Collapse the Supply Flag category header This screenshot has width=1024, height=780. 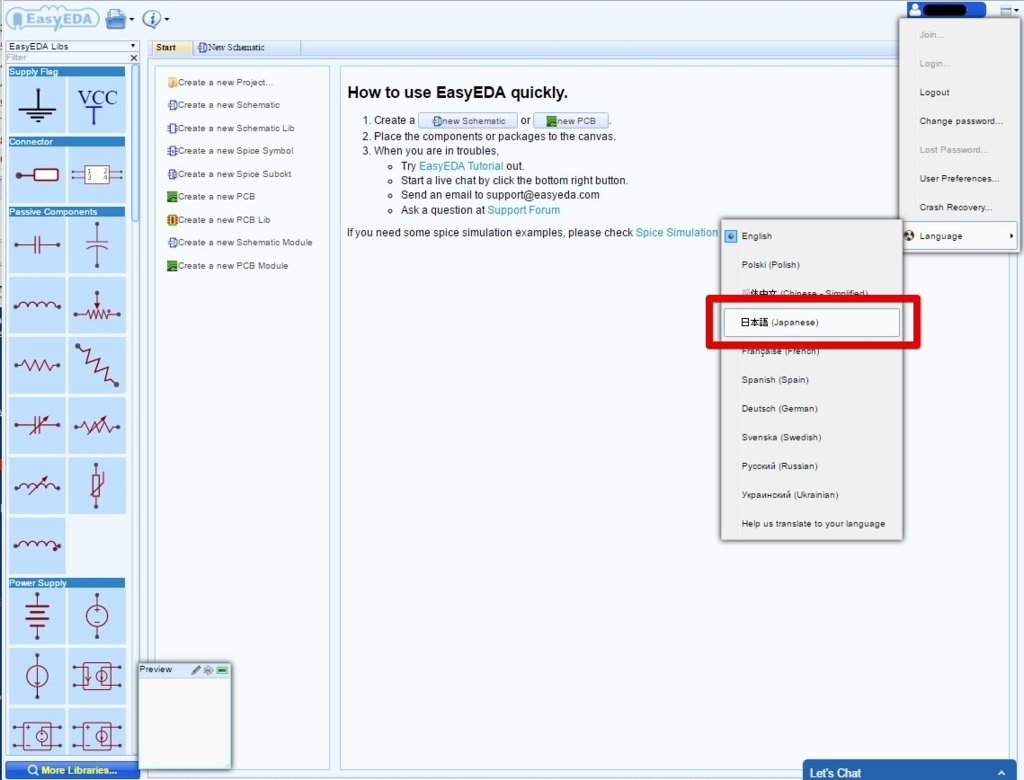click(x=67, y=72)
